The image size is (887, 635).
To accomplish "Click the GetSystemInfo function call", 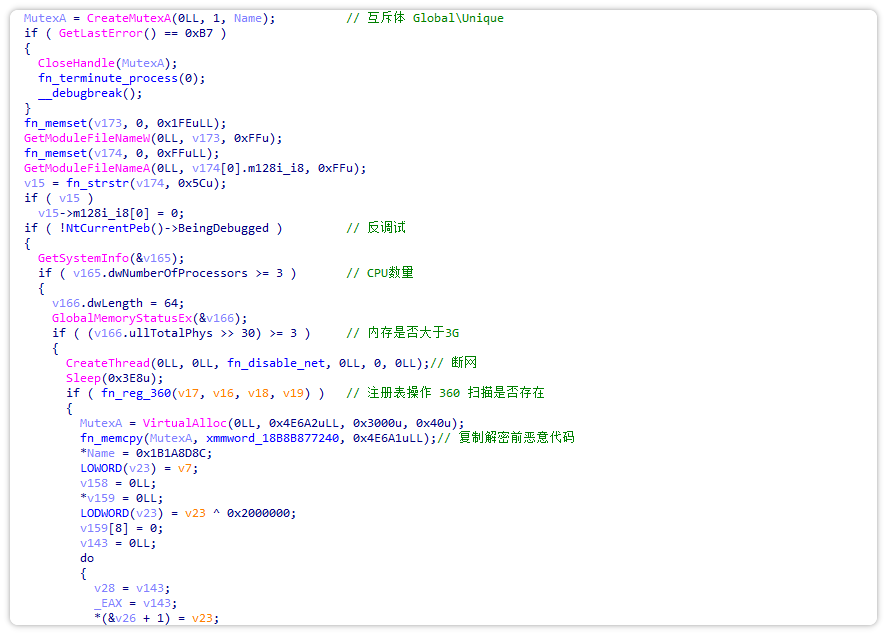I will 84,258.
